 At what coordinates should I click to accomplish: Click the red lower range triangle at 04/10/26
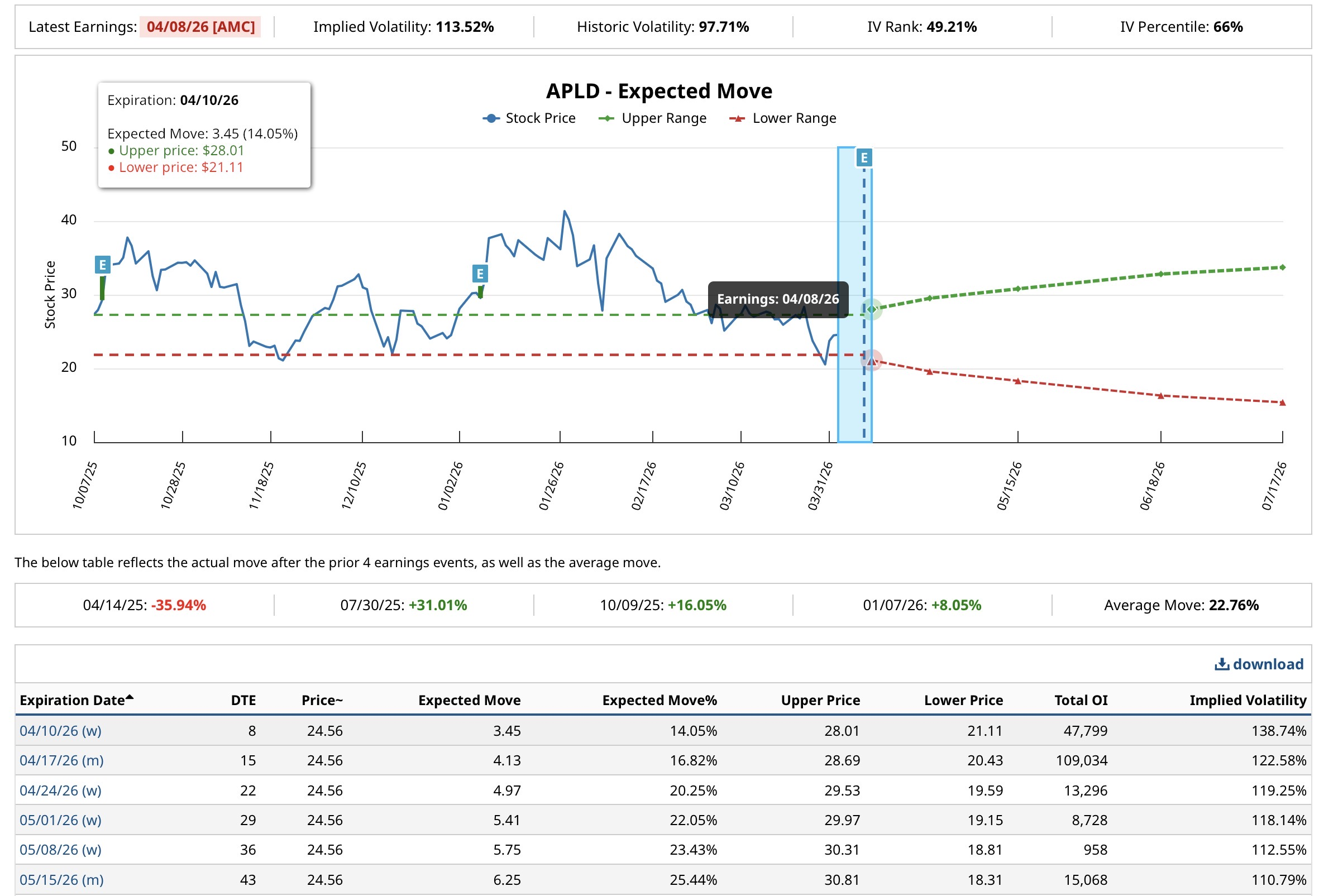click(x=871, y=360)
